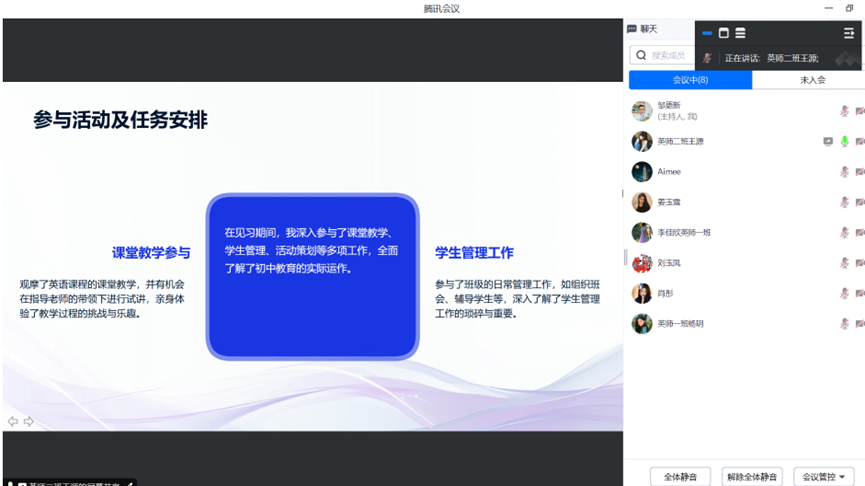
Task: Click Aimee's profile avatar
Action: pyautogui.click(x=641, y=172)
